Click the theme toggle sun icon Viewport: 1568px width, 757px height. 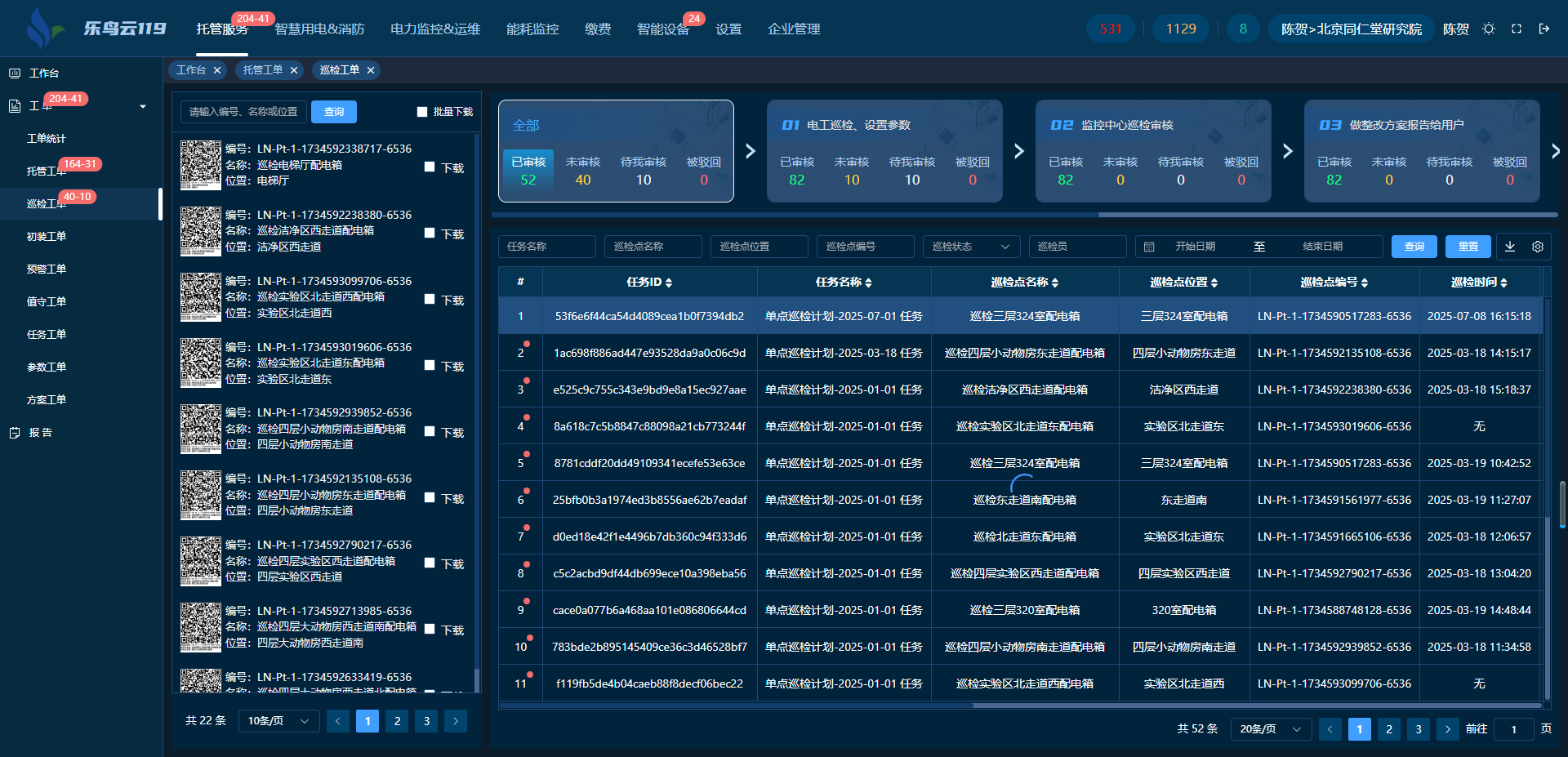pos(1489,29)
